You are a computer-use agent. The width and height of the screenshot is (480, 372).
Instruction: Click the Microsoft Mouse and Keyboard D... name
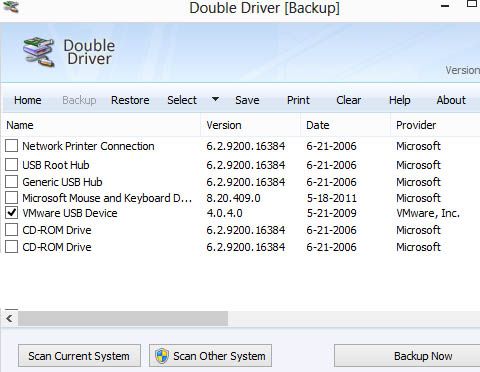click(x=107, y=198)
